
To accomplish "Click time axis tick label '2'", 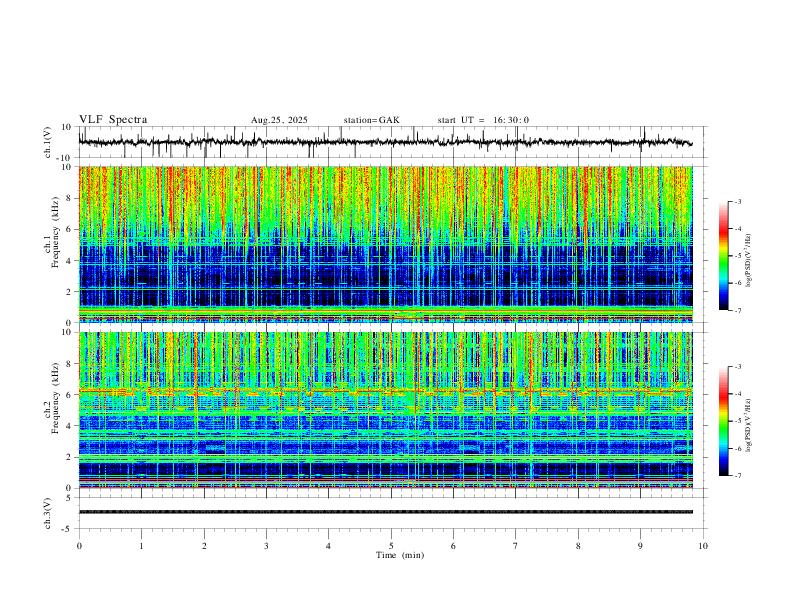I will (204, 546).
